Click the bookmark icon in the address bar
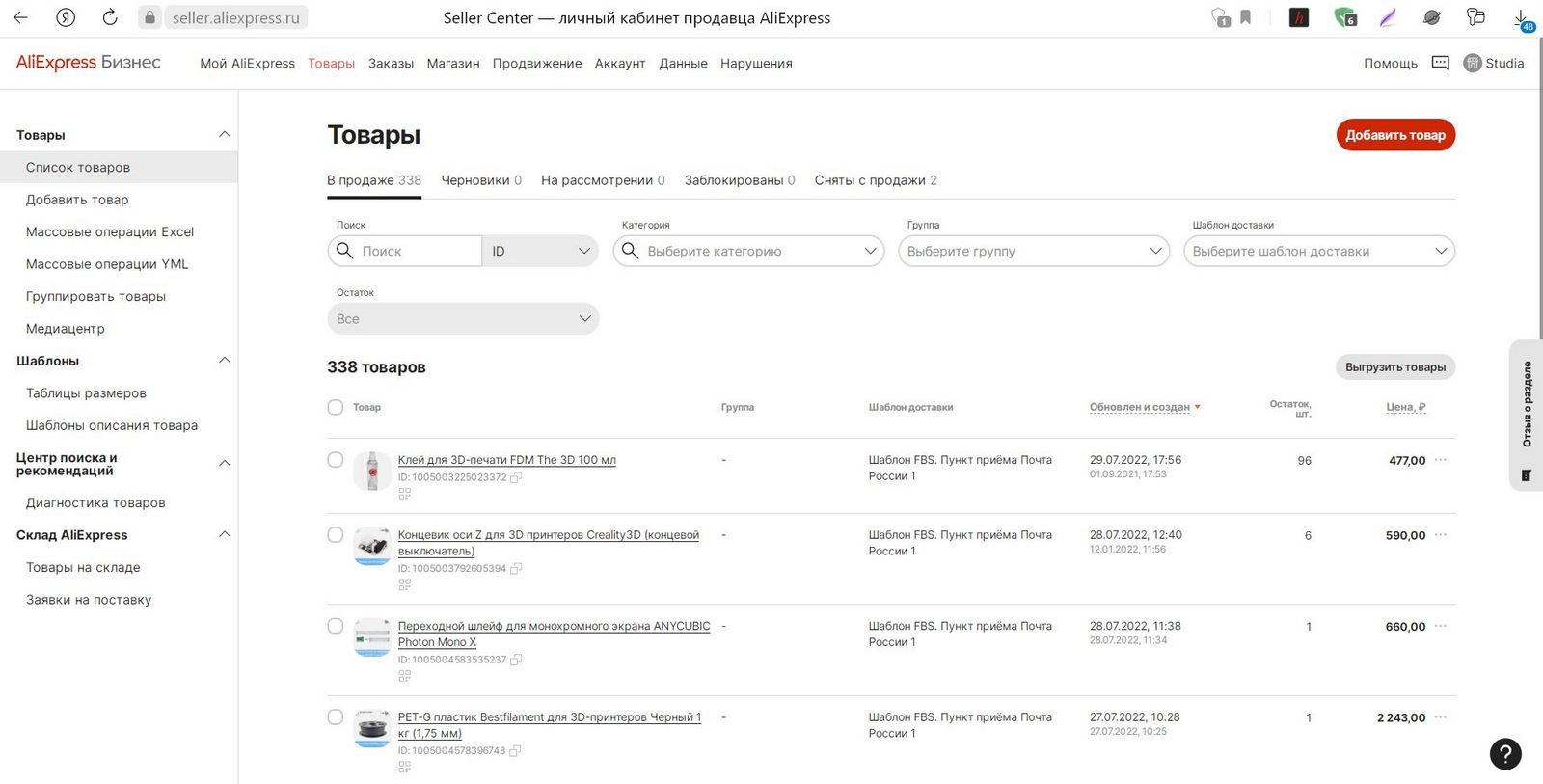Screen dimensions: 1543x784 pos(1246,17)
